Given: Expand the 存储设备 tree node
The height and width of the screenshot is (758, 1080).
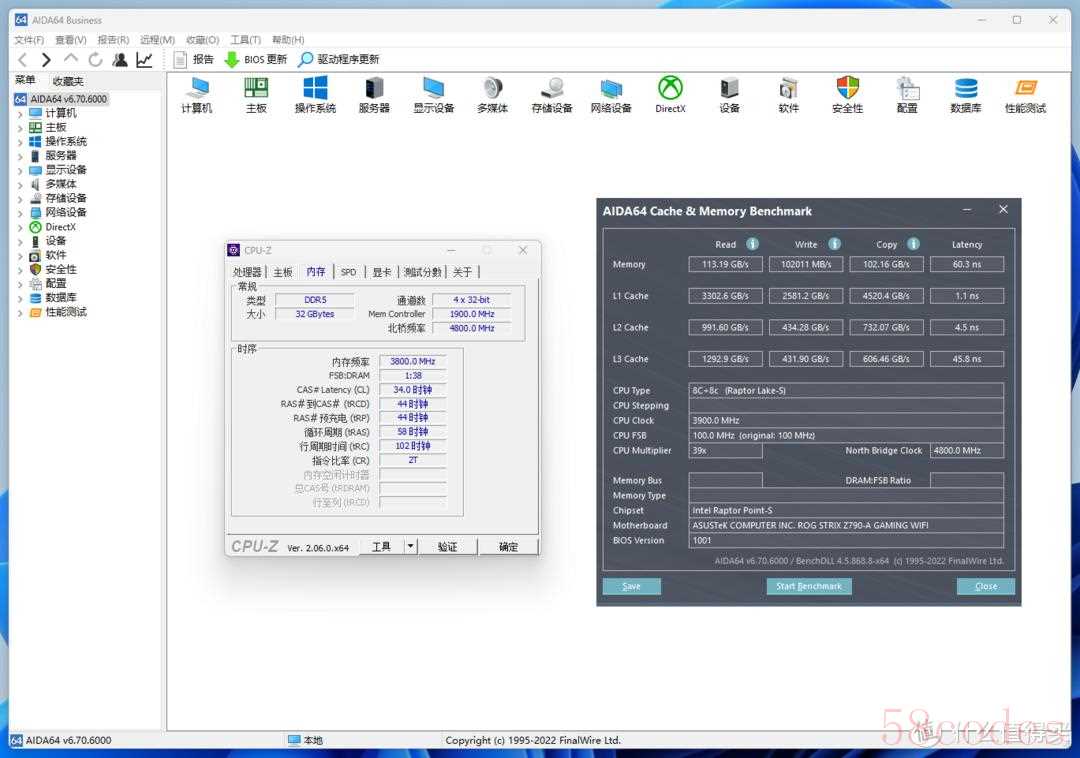Looking at the screenshot, I should (x=20, y=199).
